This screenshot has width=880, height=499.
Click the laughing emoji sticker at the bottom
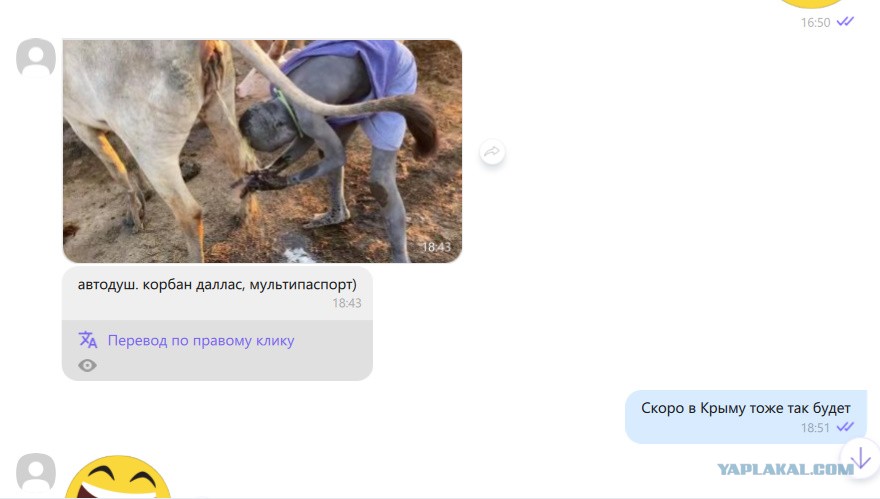[x=118, y=477]
